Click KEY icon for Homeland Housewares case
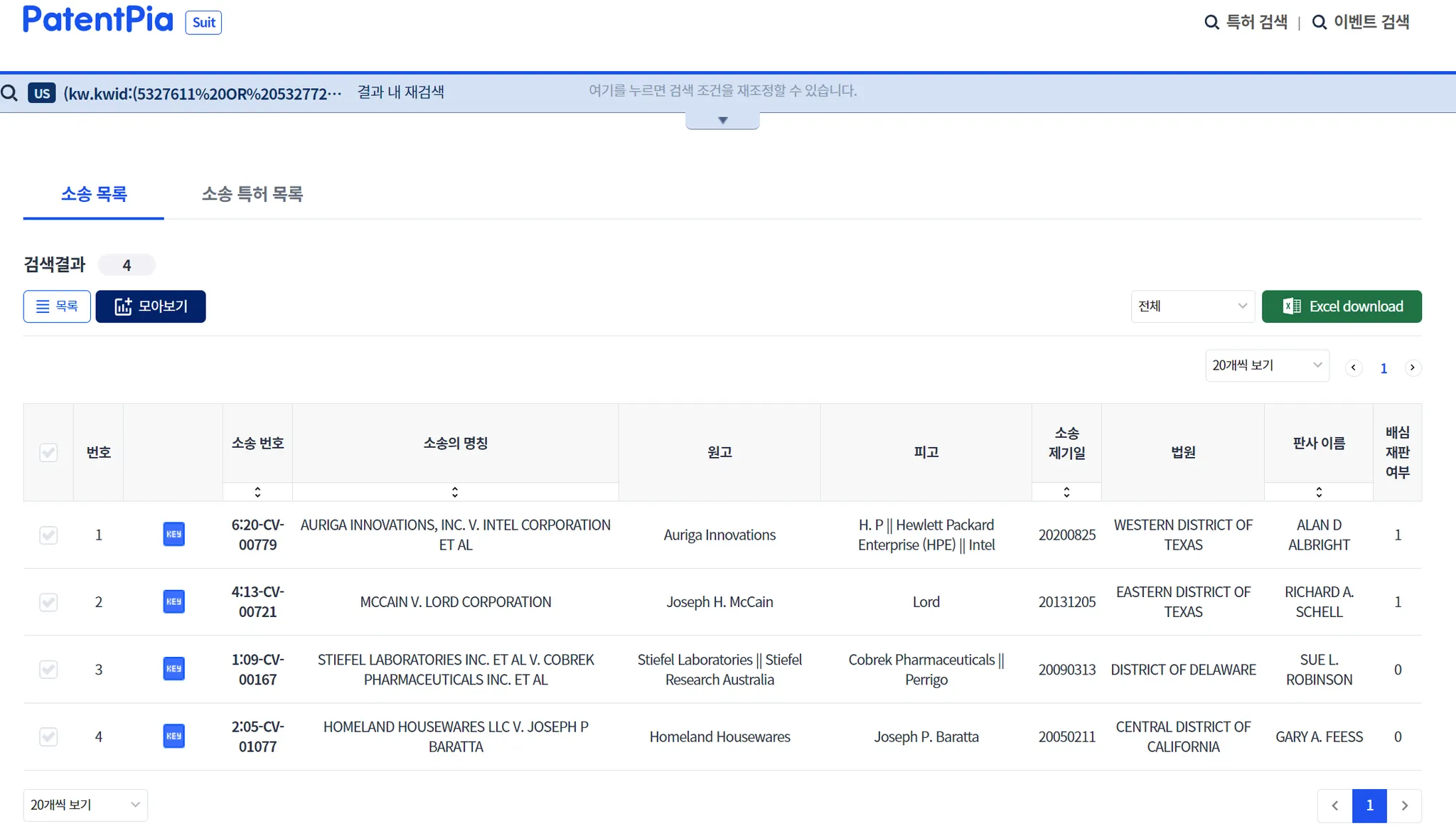This screenshot has width=1456, height=831. 173,736
